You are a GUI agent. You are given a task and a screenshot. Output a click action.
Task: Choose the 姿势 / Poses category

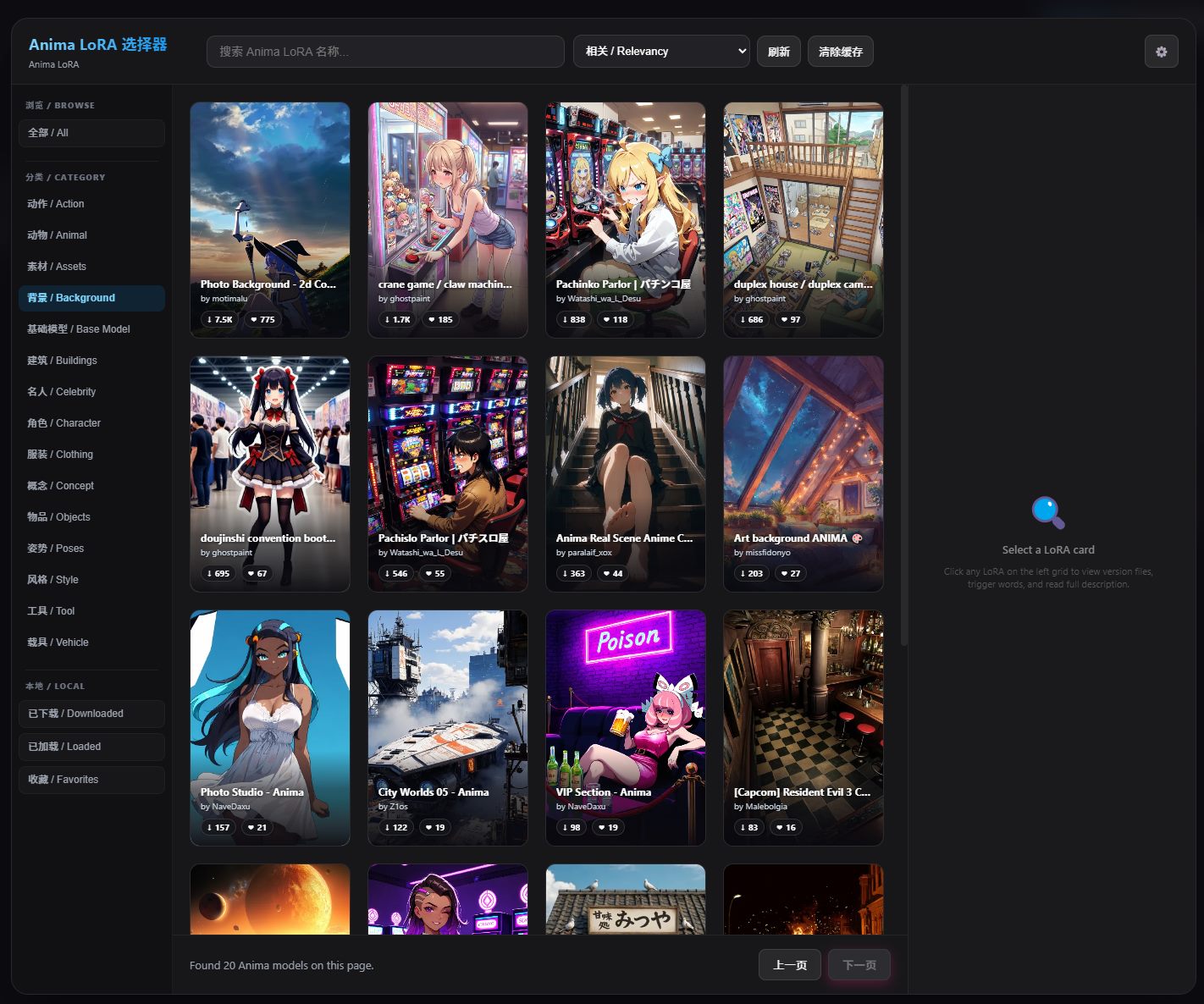click(x=91, y=549)
